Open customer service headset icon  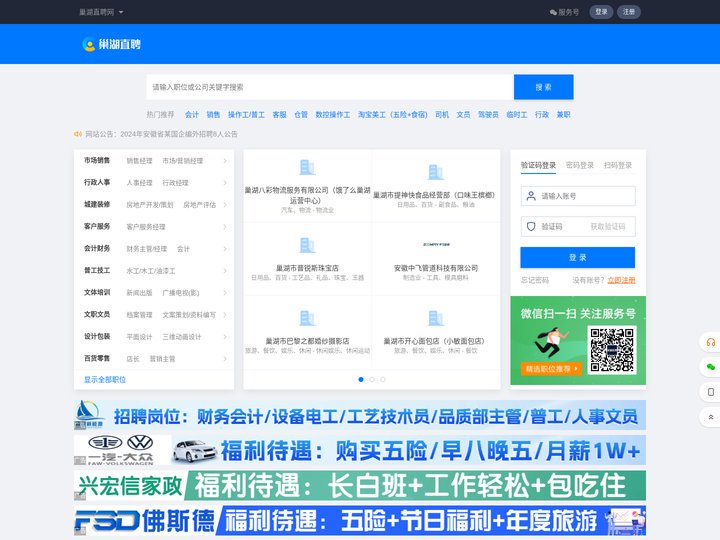pyautogui.click(x=710, y=343)
